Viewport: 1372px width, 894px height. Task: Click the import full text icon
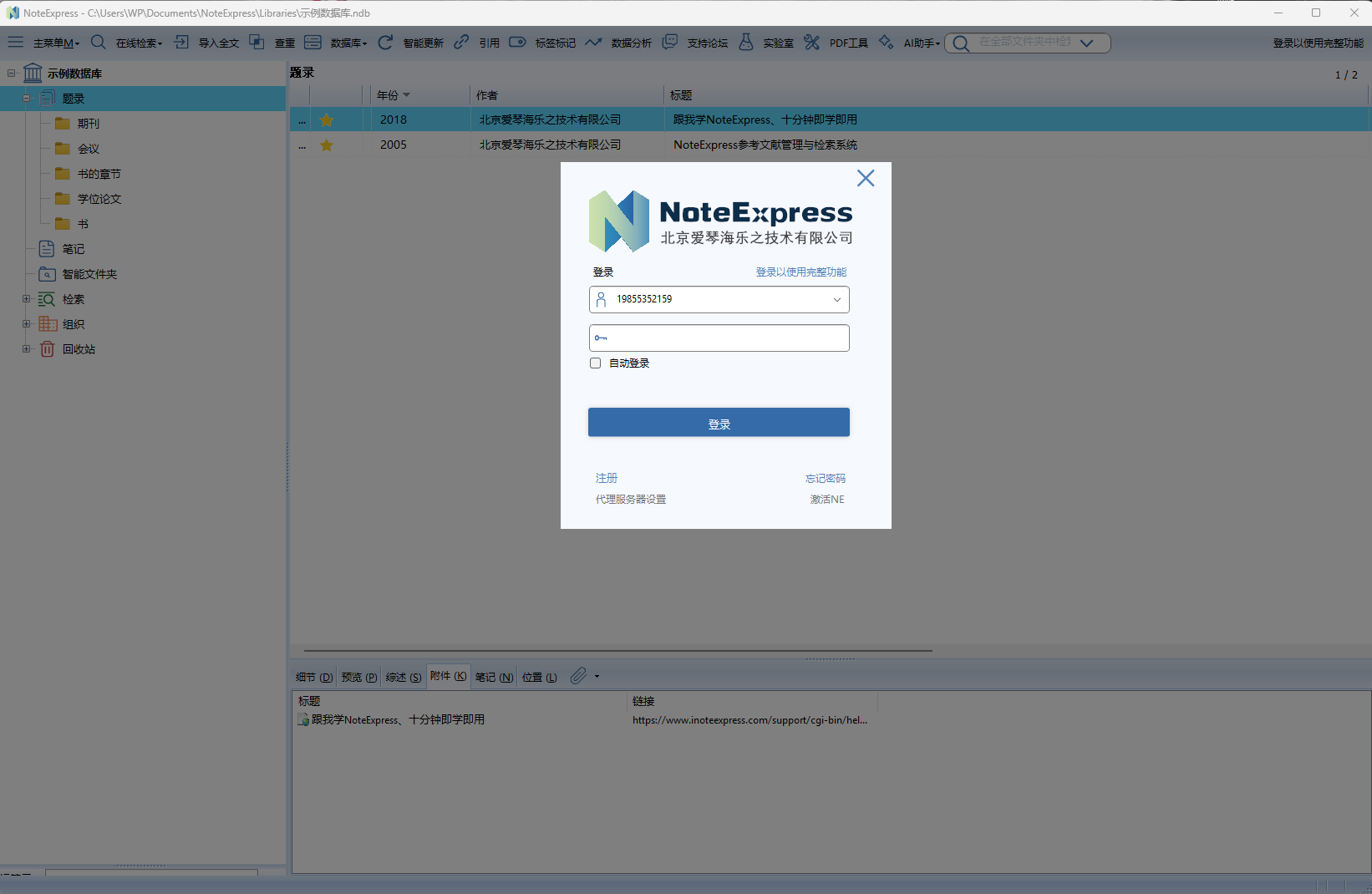pyautogui.click(x=181, y=42)
